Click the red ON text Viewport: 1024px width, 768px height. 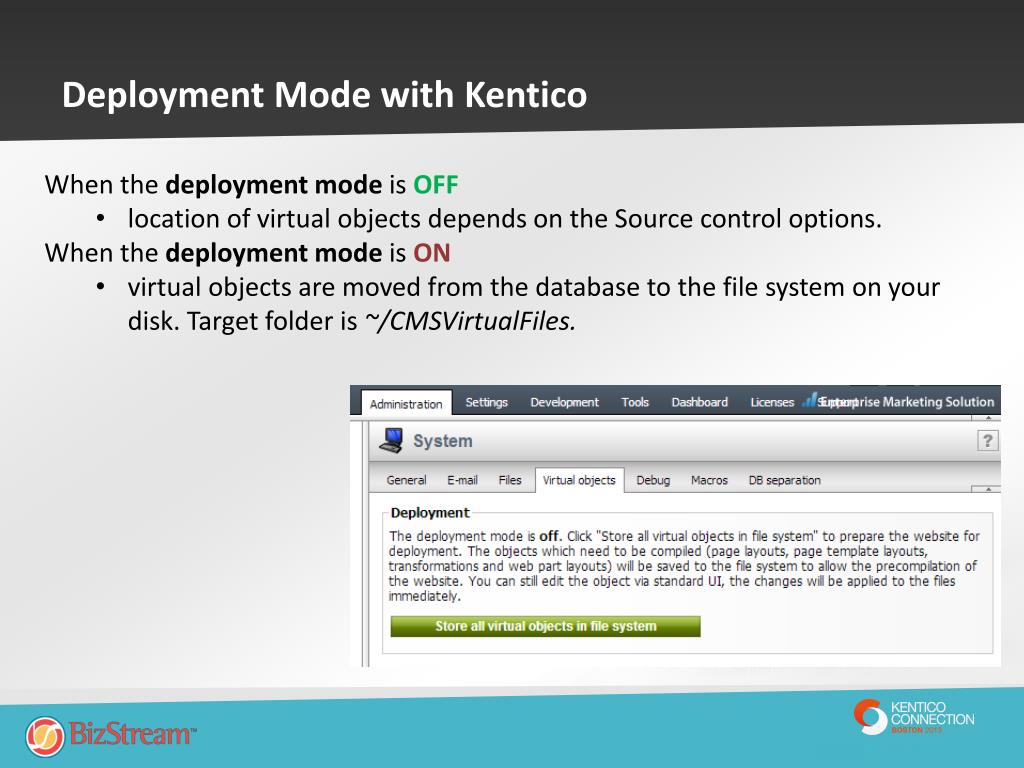(x=432, y=253)
